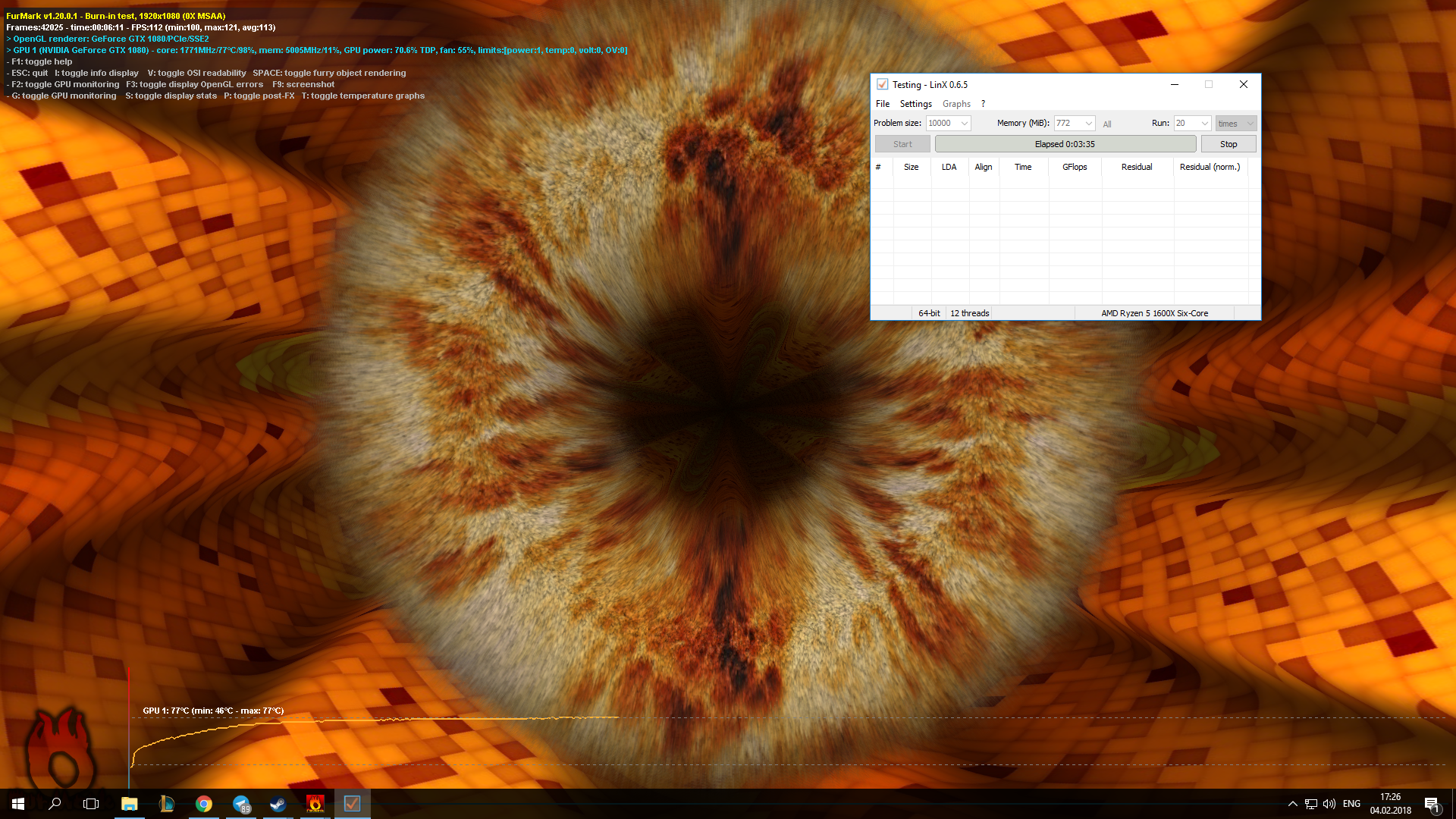Open File Explorer from taskbar
The height and width of the screenshot is (819, 1456).
129,804
